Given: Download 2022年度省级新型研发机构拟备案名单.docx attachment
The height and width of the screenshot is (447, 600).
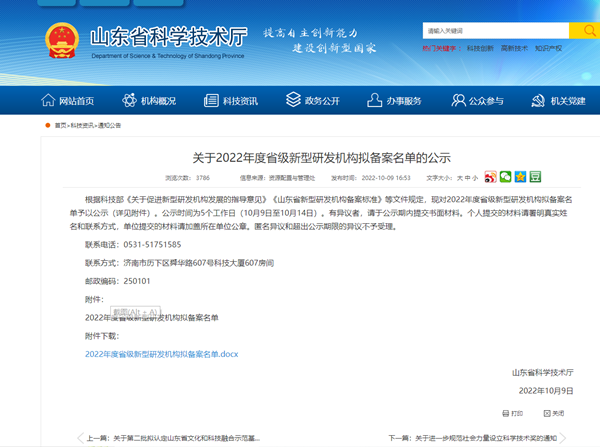Looking at the screenshot, I should pos(162,354).
